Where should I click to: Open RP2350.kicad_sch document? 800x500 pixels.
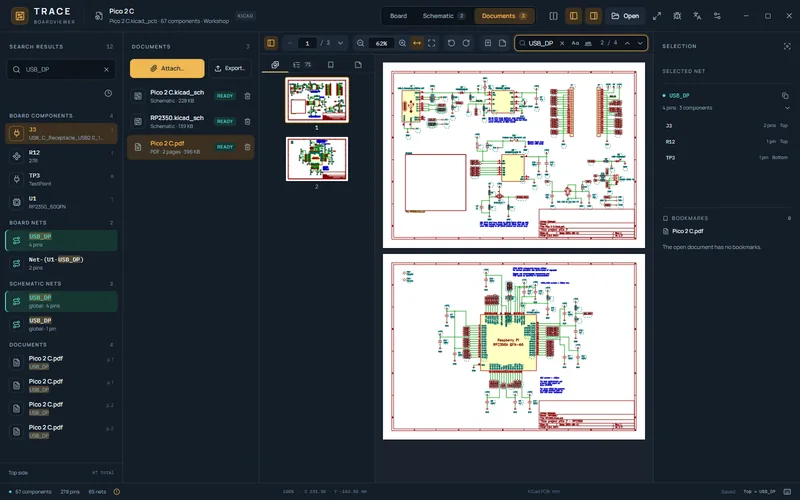point(190,121)
